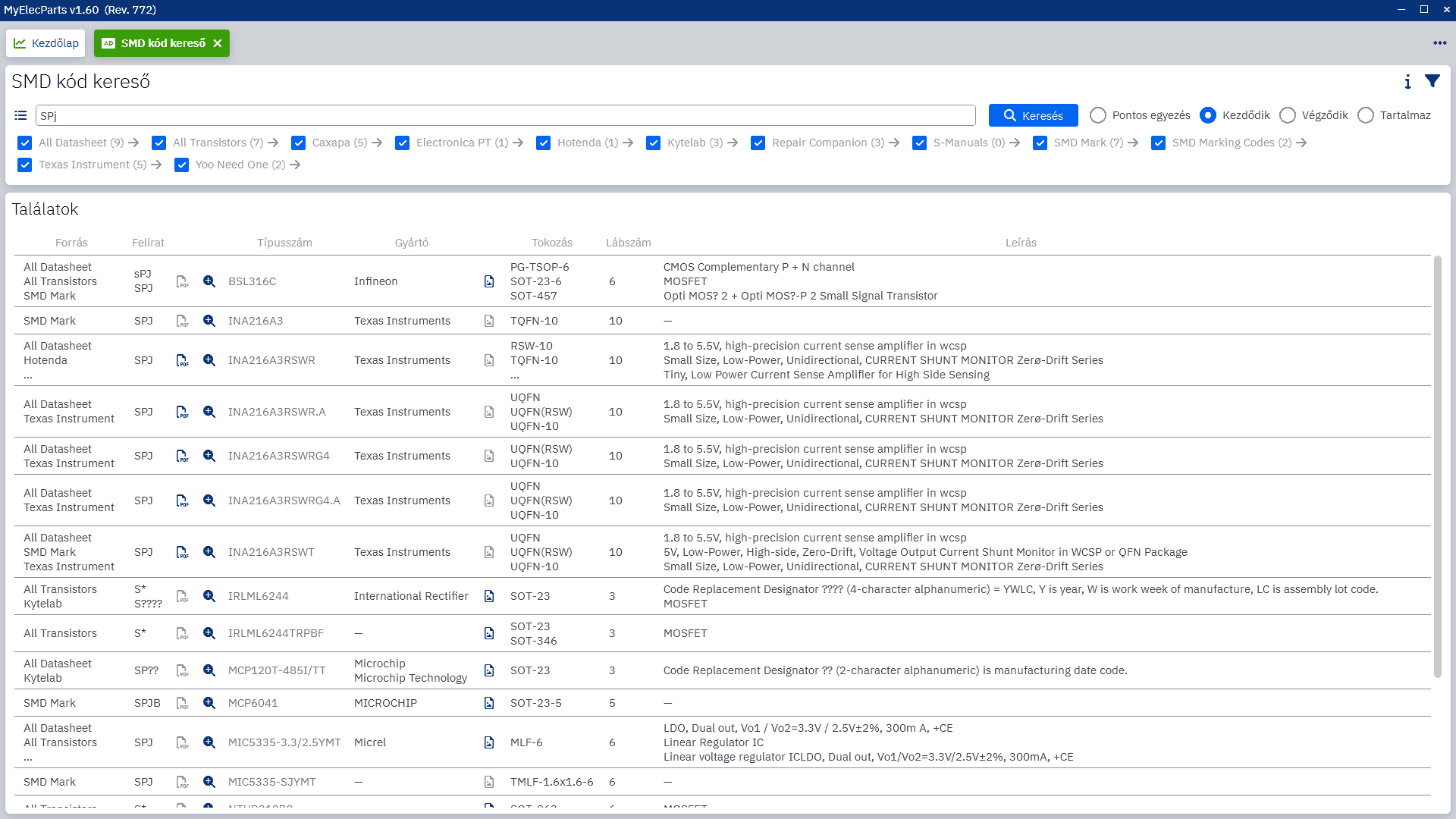Click the filter funnel icon
This screenshot has height=819, width=1456.
[1432, 81]
